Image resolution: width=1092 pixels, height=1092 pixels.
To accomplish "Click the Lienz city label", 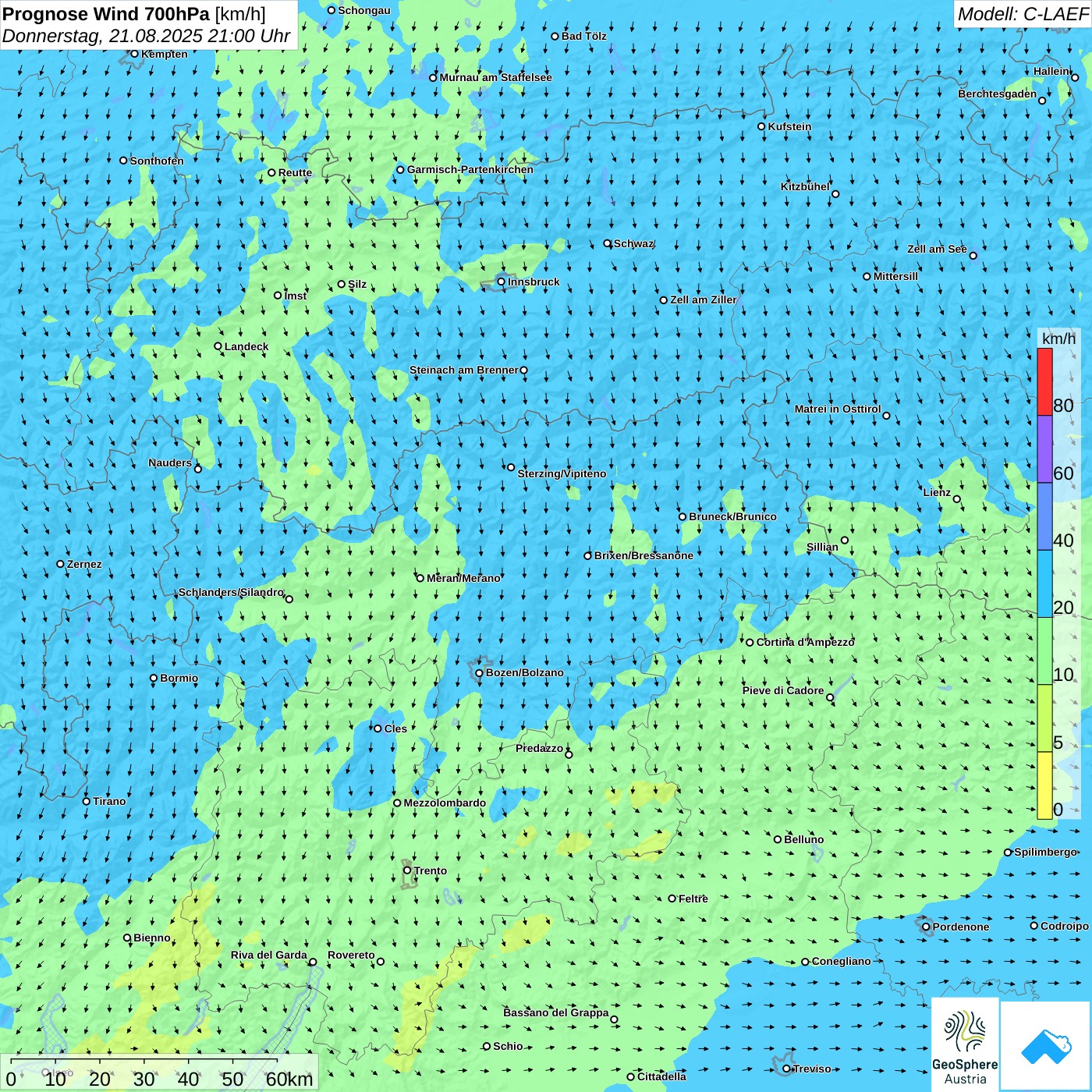I will click(x=937, y=492).
